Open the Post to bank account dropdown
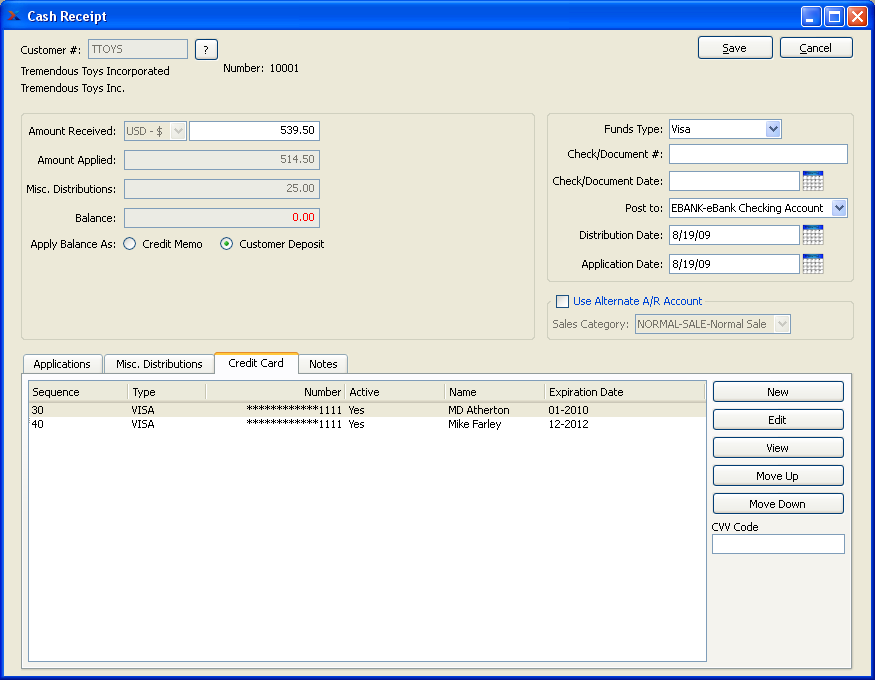 click(838, 208)
